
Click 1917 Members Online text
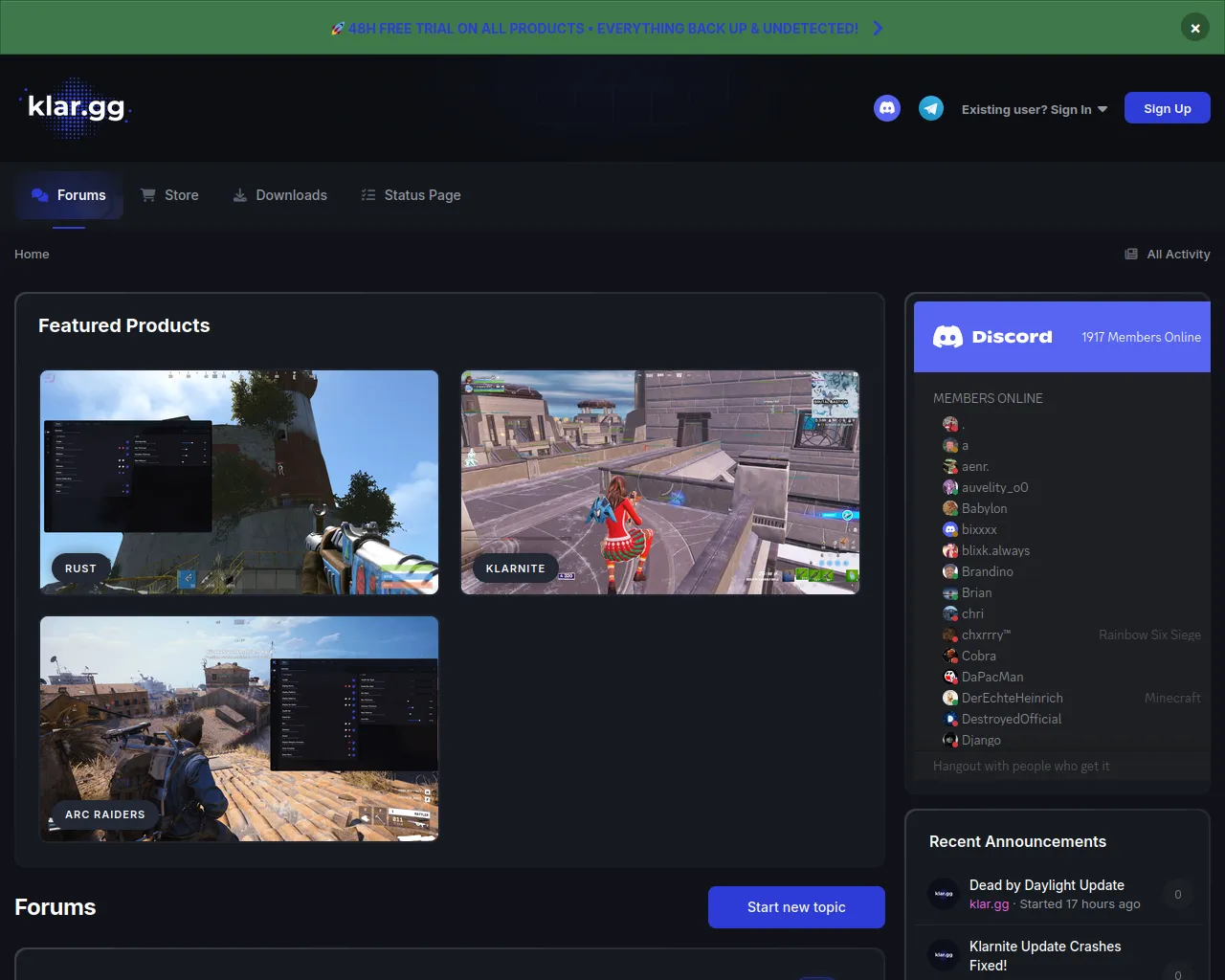click(x=1141, y=337)
